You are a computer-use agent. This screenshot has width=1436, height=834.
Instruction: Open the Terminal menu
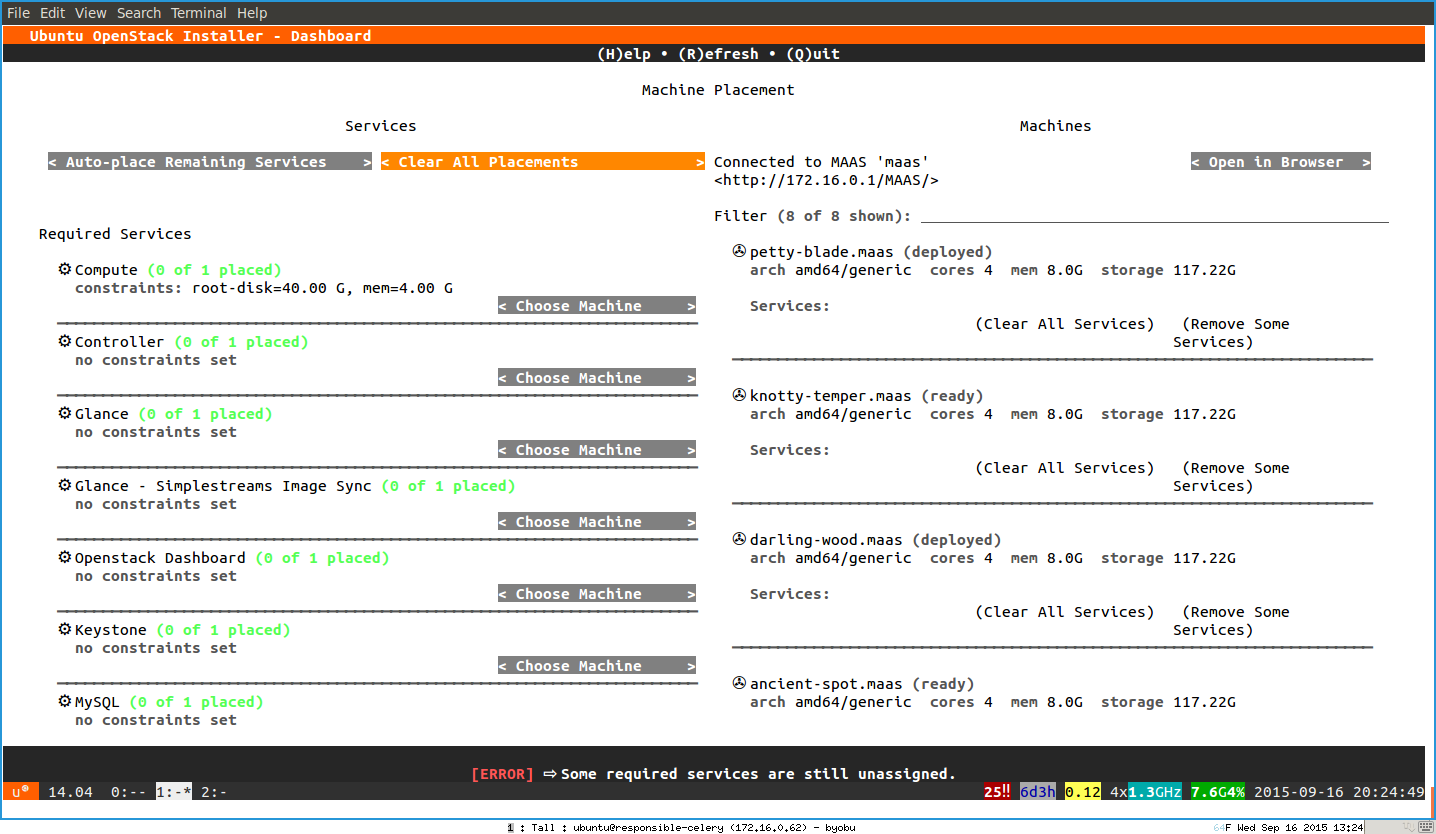[198, 13]
